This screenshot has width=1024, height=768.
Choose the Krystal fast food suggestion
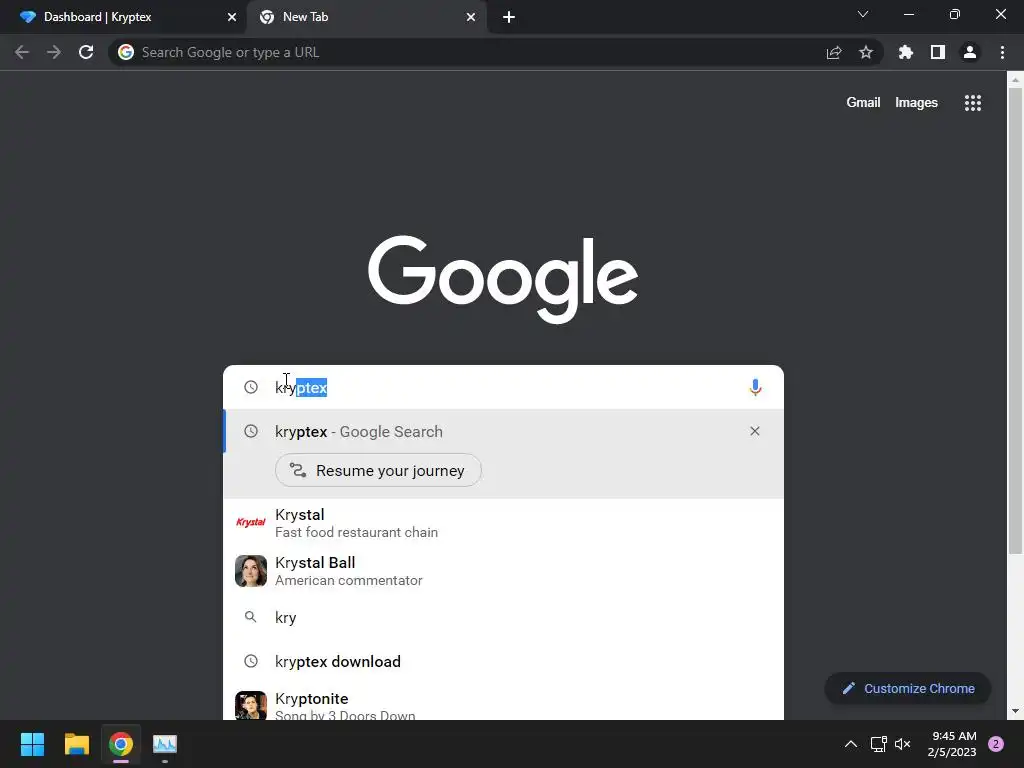click(x=503, y=522)
